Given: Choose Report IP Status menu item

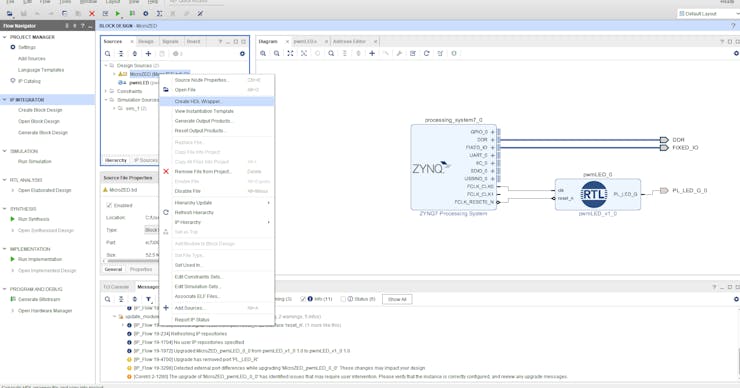Looking at the screenshot, I should pos(217,320).
